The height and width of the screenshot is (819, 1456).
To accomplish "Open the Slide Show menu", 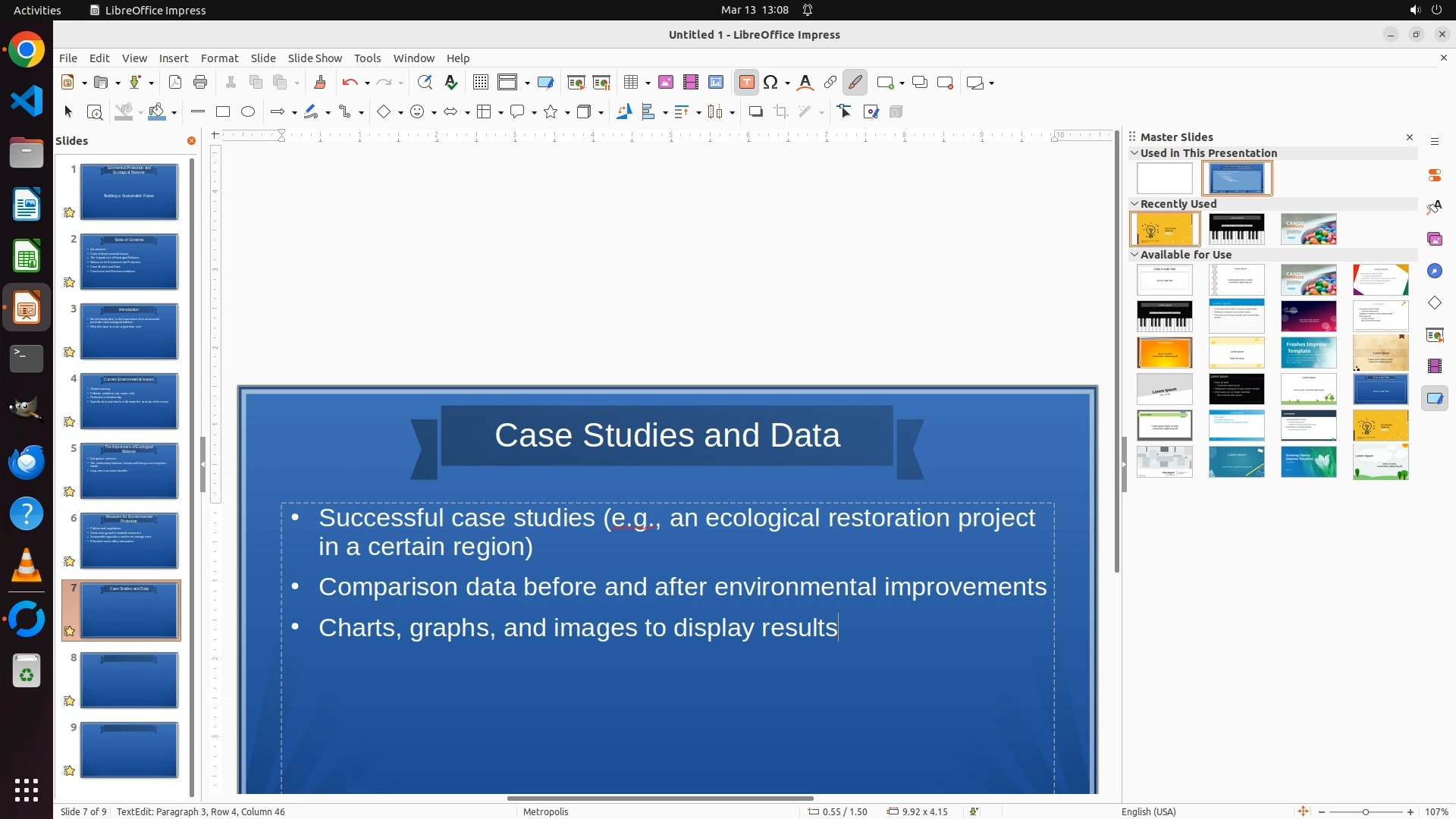I will (x=315, y=58).
